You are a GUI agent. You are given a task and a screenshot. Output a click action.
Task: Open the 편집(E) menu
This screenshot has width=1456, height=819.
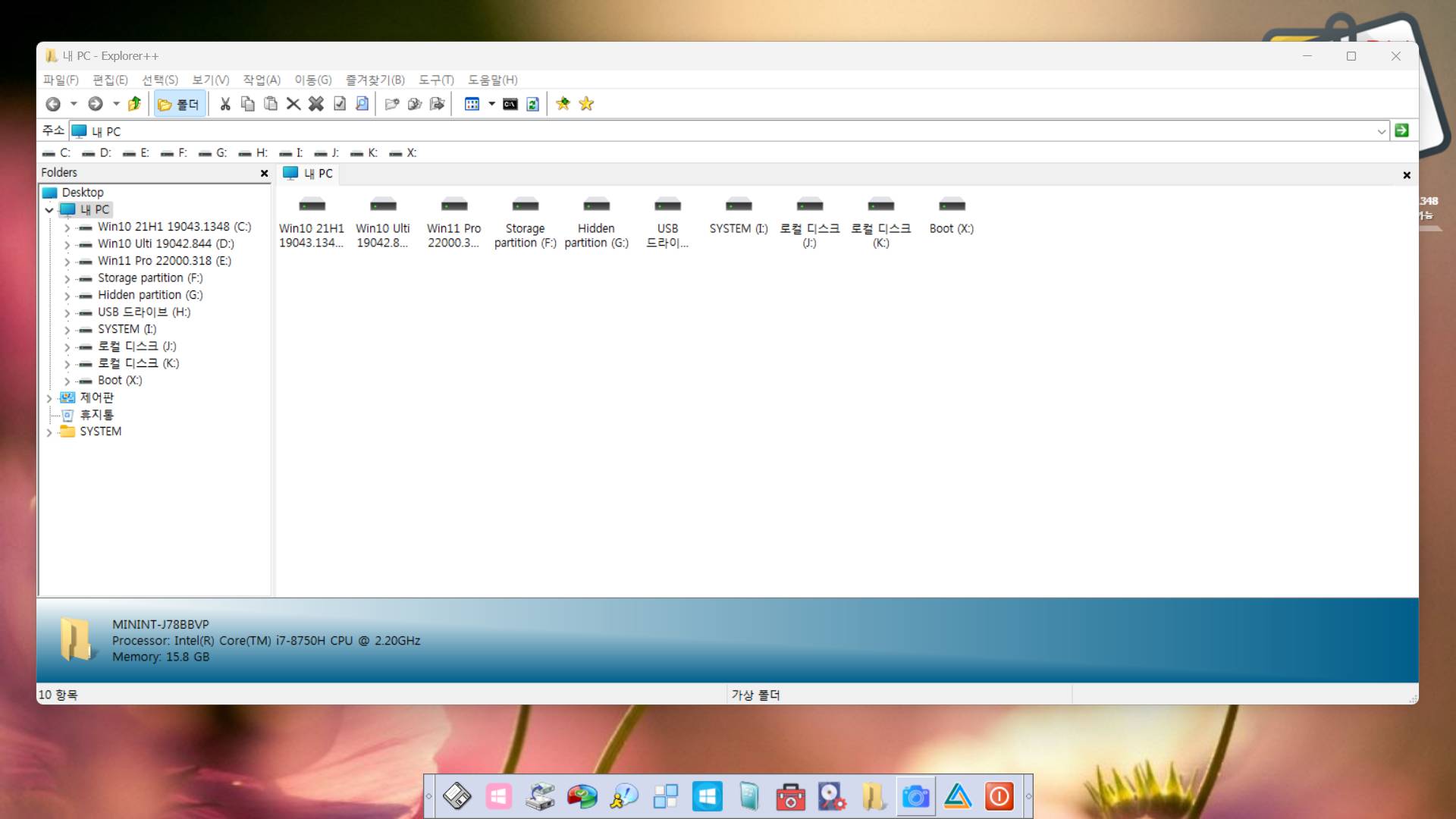pyautogui.click(x=110, y=80)
